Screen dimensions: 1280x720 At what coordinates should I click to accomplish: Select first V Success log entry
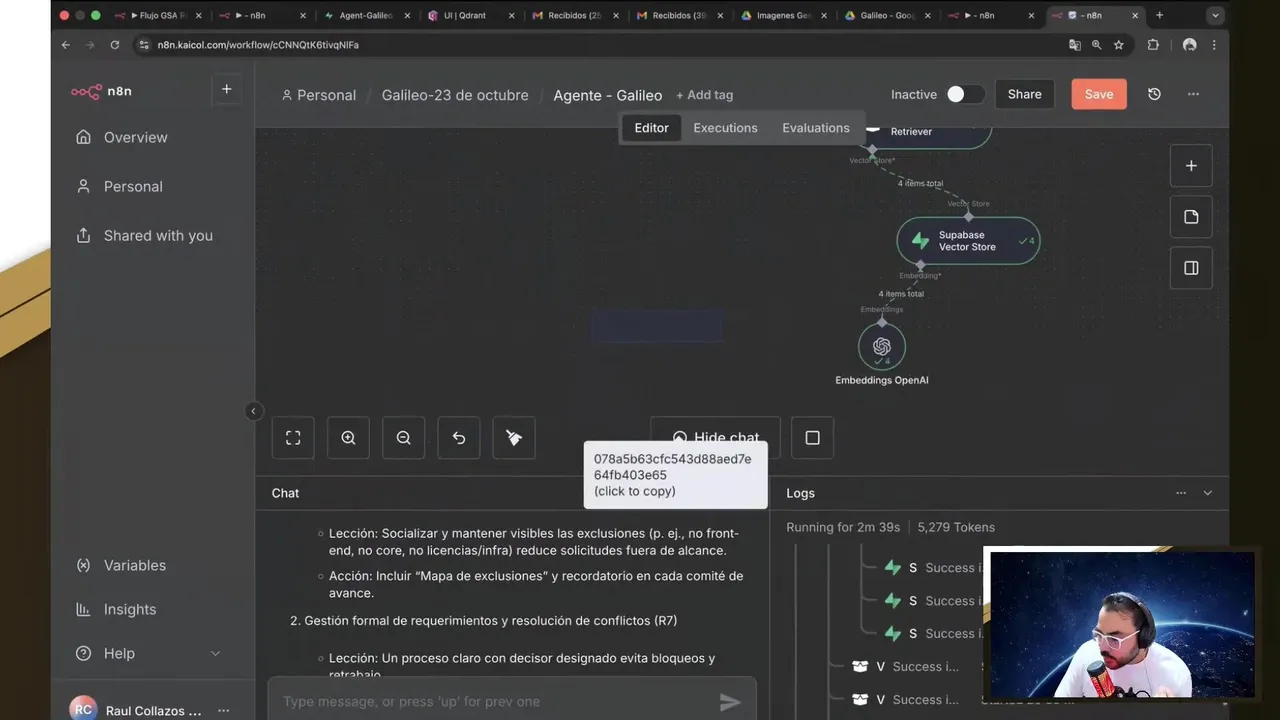pos(908,667)
